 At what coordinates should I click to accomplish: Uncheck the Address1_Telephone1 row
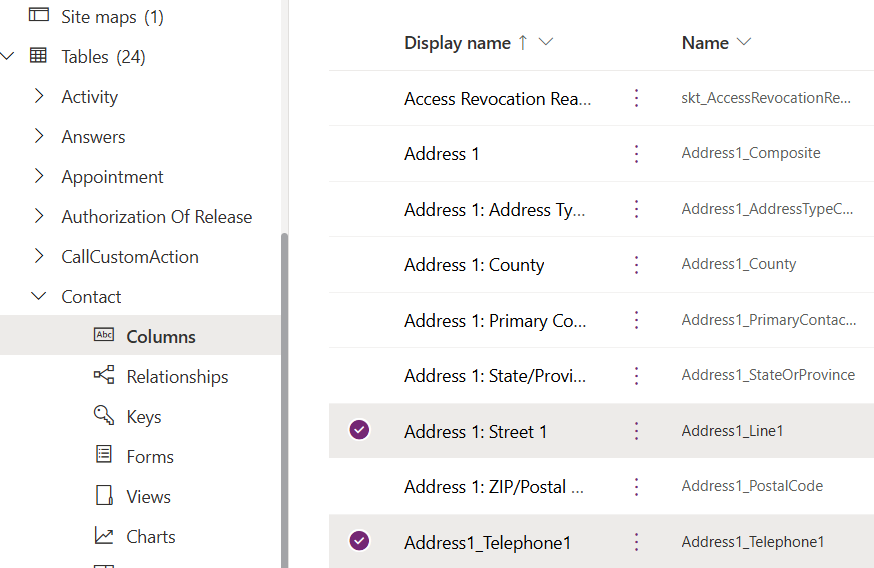[x=359, y=542]
